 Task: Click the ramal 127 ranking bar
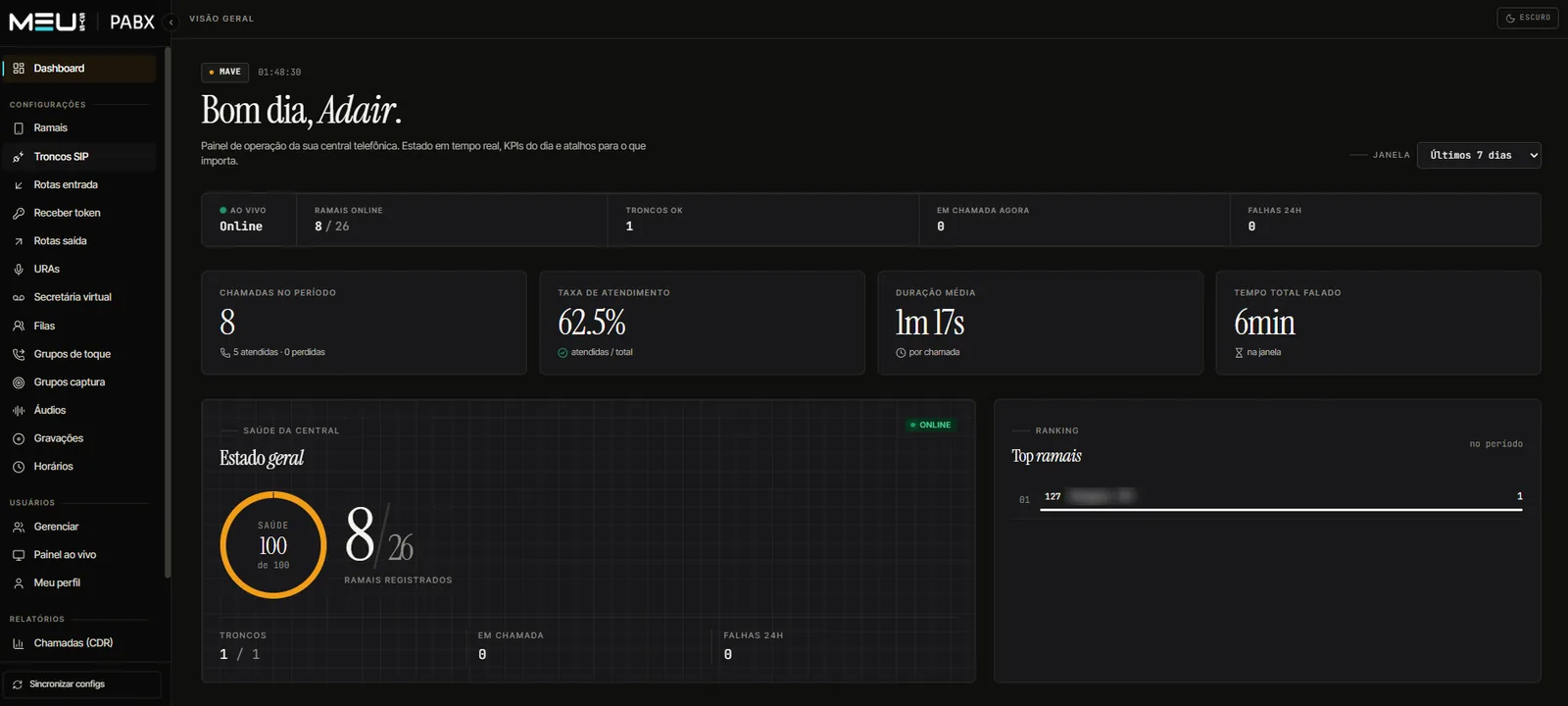[1281, 509]
